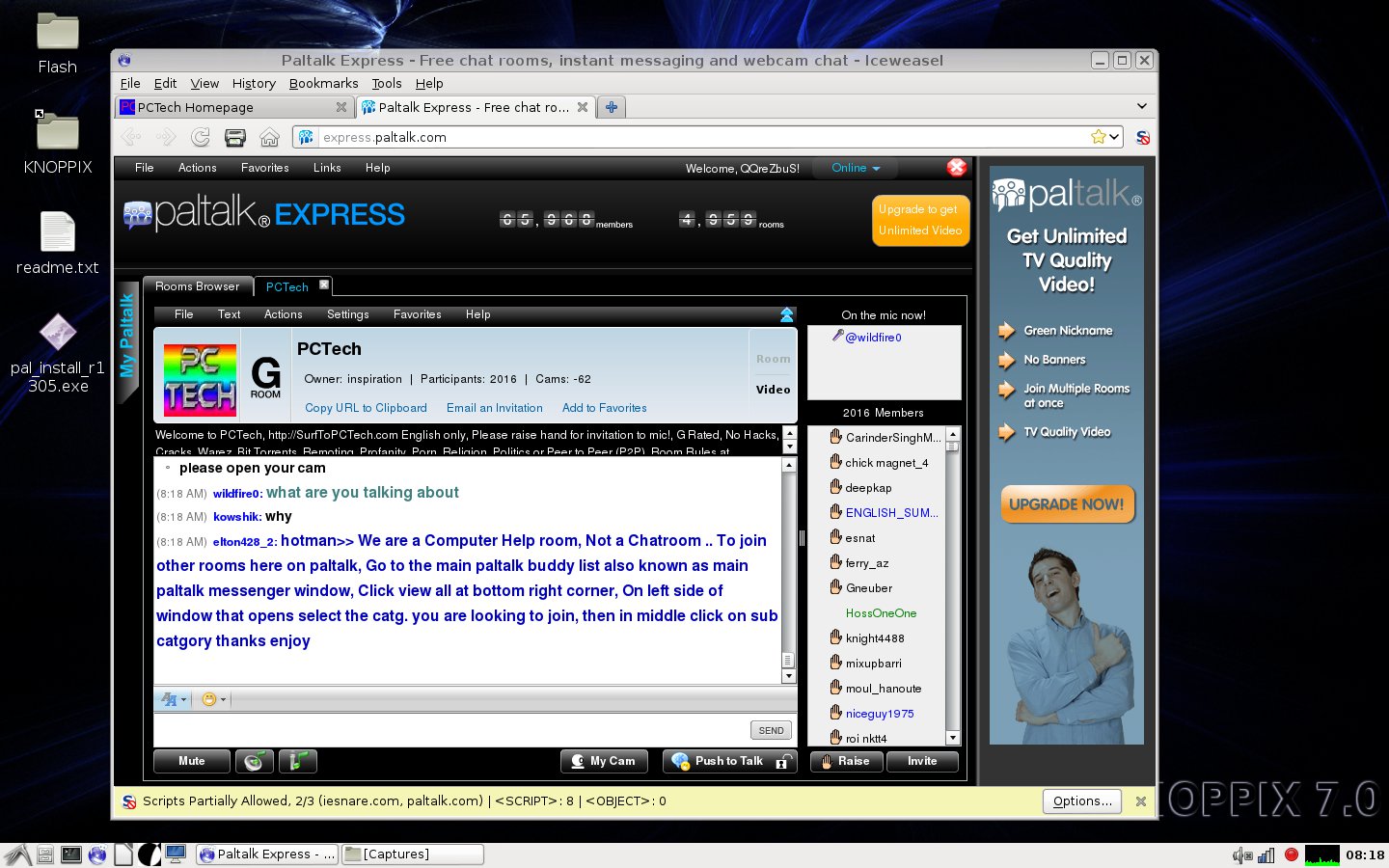Image resolution: width=1389 pixels, height=868 pixels.
Task: Open the browser Bookmarks menu
Action: pyautogui.click(x=323, y=84)
